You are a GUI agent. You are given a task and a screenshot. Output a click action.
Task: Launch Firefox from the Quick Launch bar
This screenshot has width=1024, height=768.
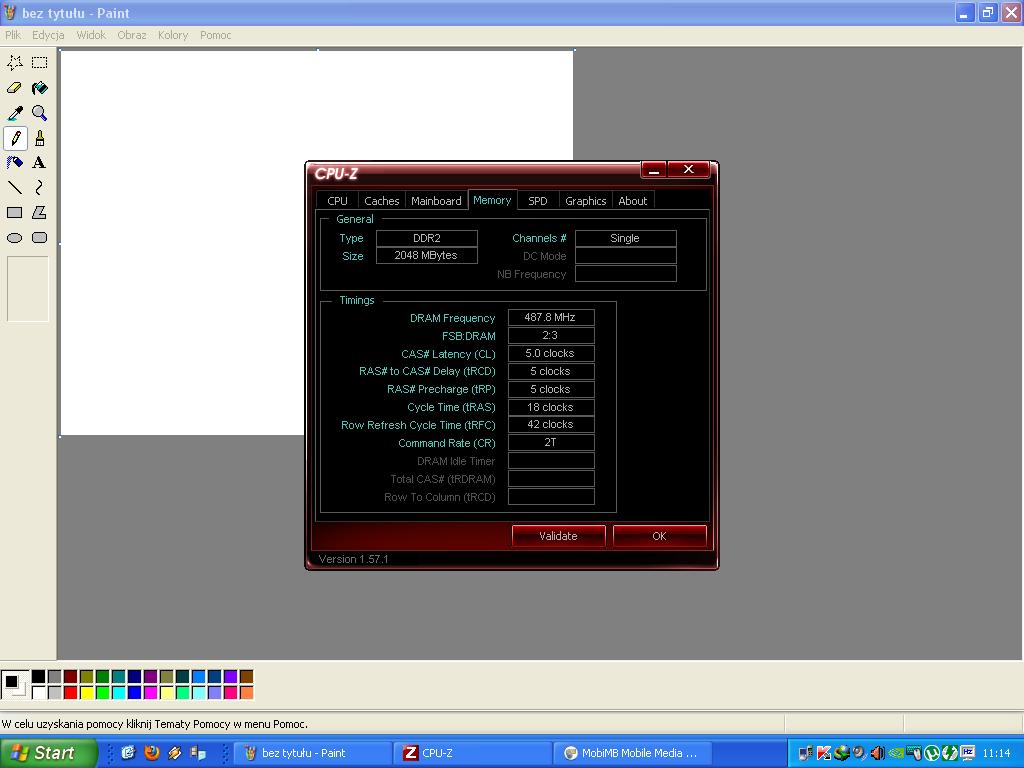(152, 753)
